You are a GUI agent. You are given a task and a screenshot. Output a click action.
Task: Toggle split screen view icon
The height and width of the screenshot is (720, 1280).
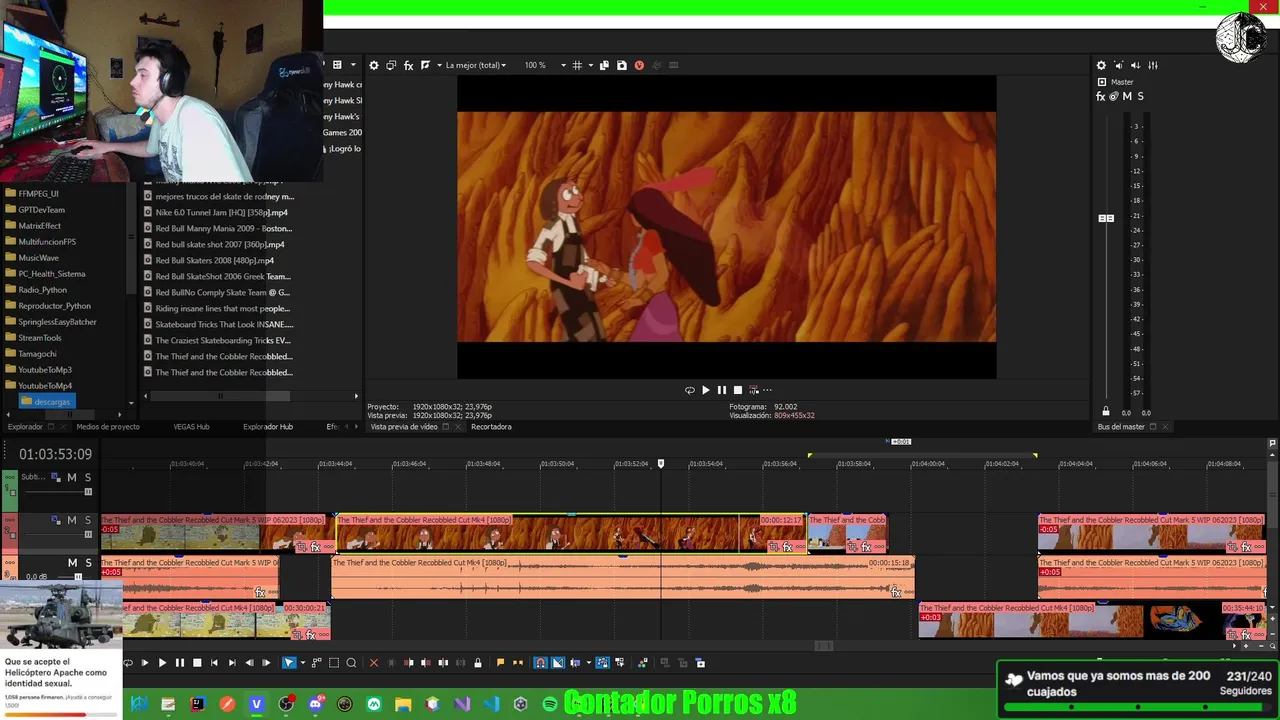click(425, 65)
